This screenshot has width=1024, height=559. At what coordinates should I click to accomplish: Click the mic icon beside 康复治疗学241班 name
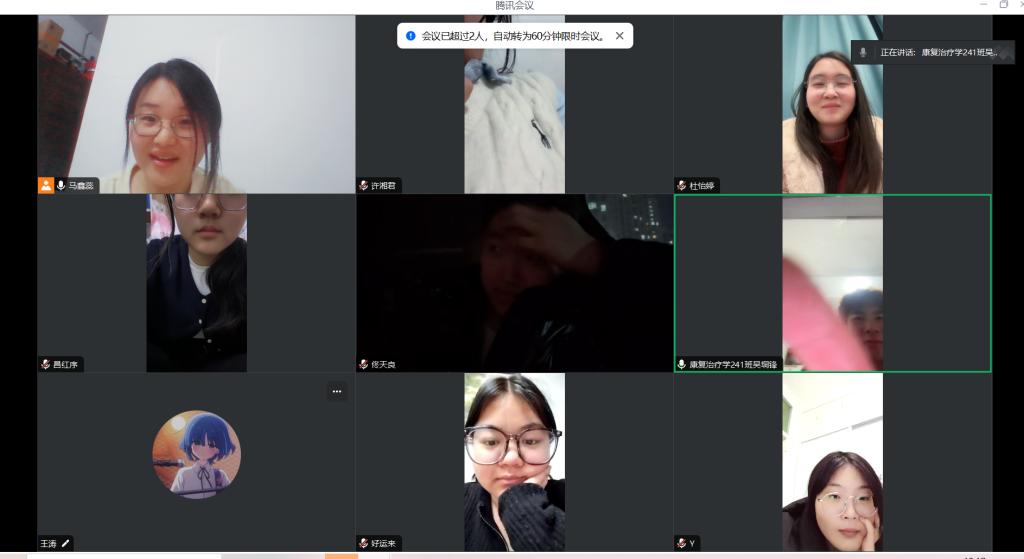(x=682, y=364)
